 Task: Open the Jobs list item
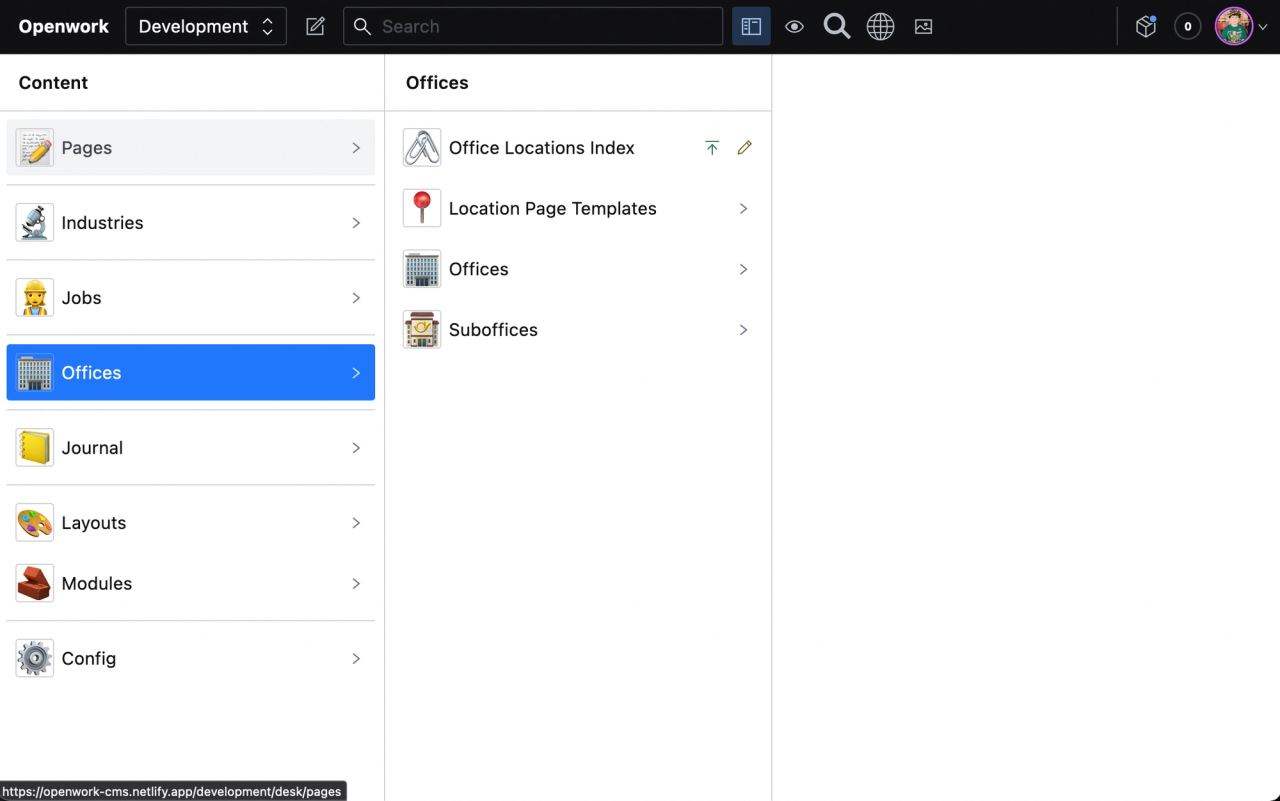click(191, 298)
